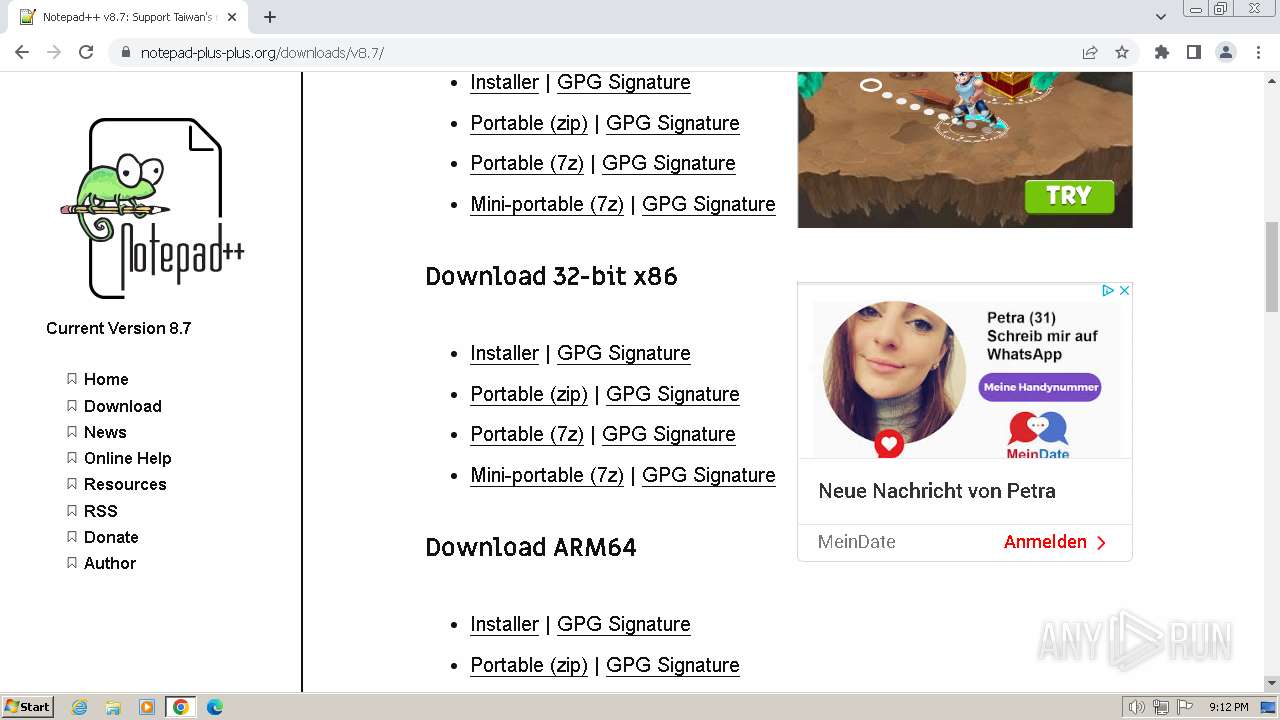Open the News sidebar link
Screen dimensions: 1280x720
tap(105, 432)
